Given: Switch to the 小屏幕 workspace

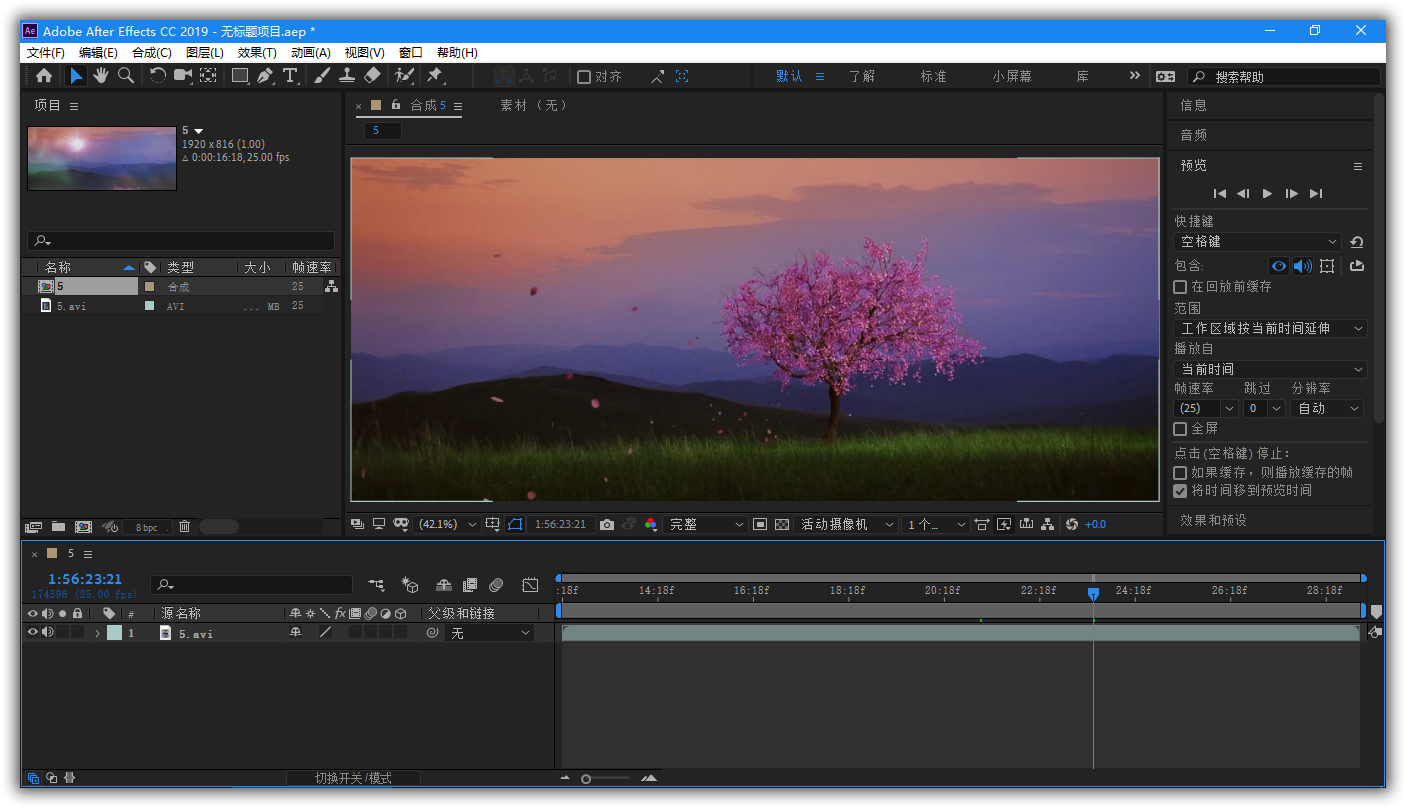Looking at the screenshot, I should 1012,76.
